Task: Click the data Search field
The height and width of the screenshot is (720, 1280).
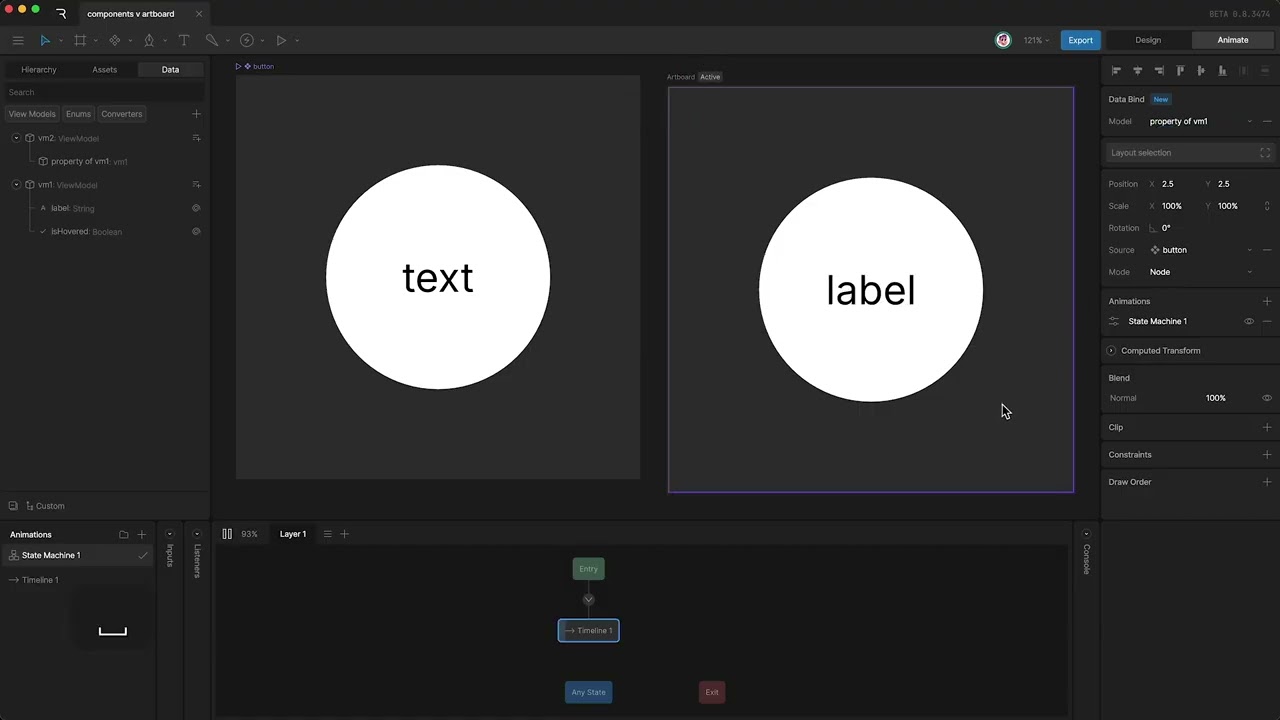Action: tap(104, 92)
